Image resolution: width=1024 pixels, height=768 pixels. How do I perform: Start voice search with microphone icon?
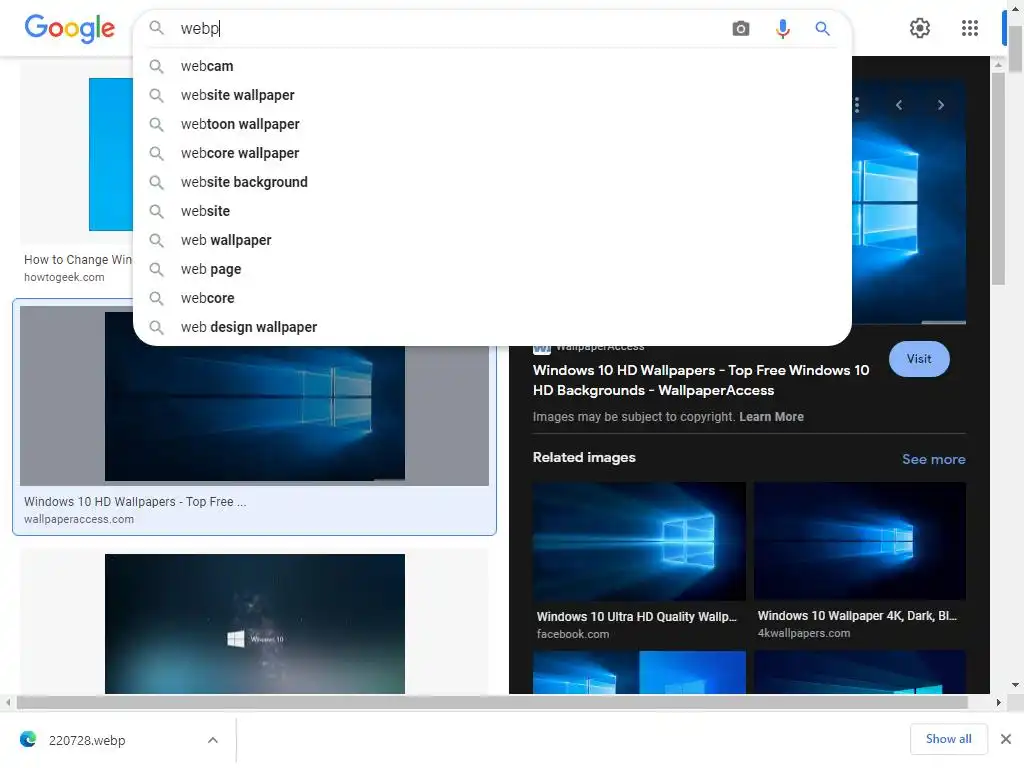[782, 29]
